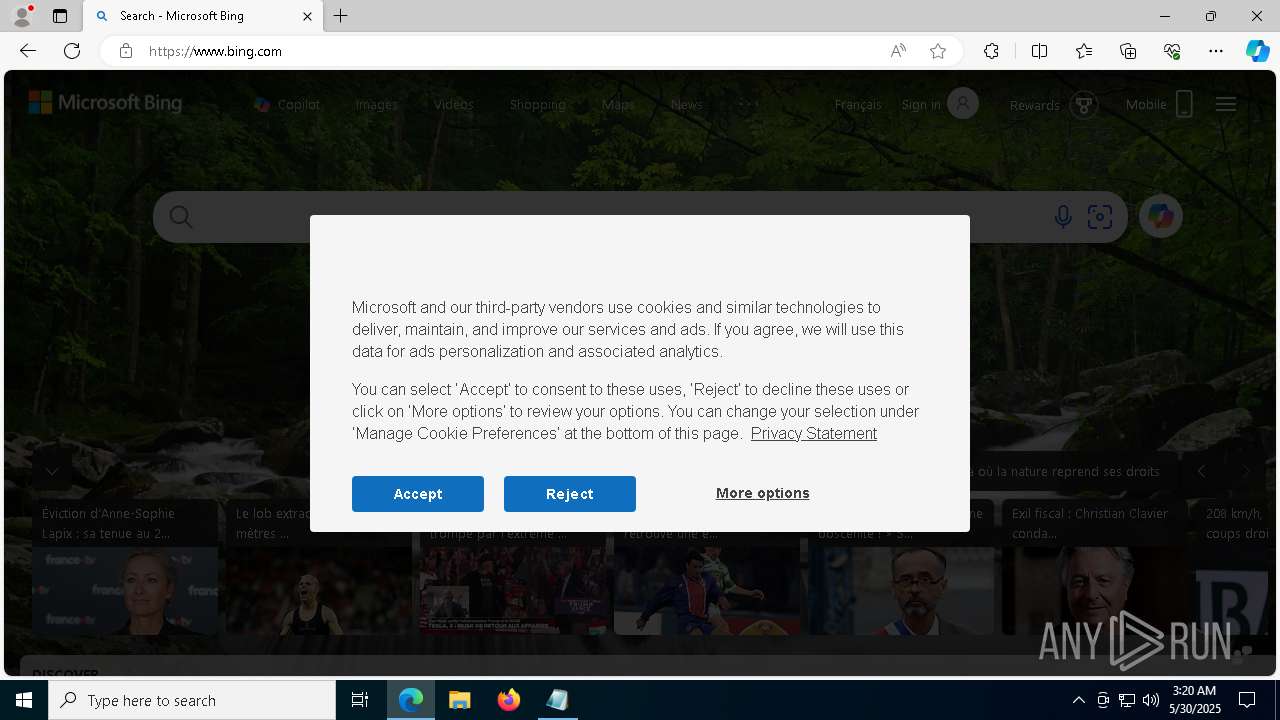Open the Edge profile icon

click(x=22, y=16)
